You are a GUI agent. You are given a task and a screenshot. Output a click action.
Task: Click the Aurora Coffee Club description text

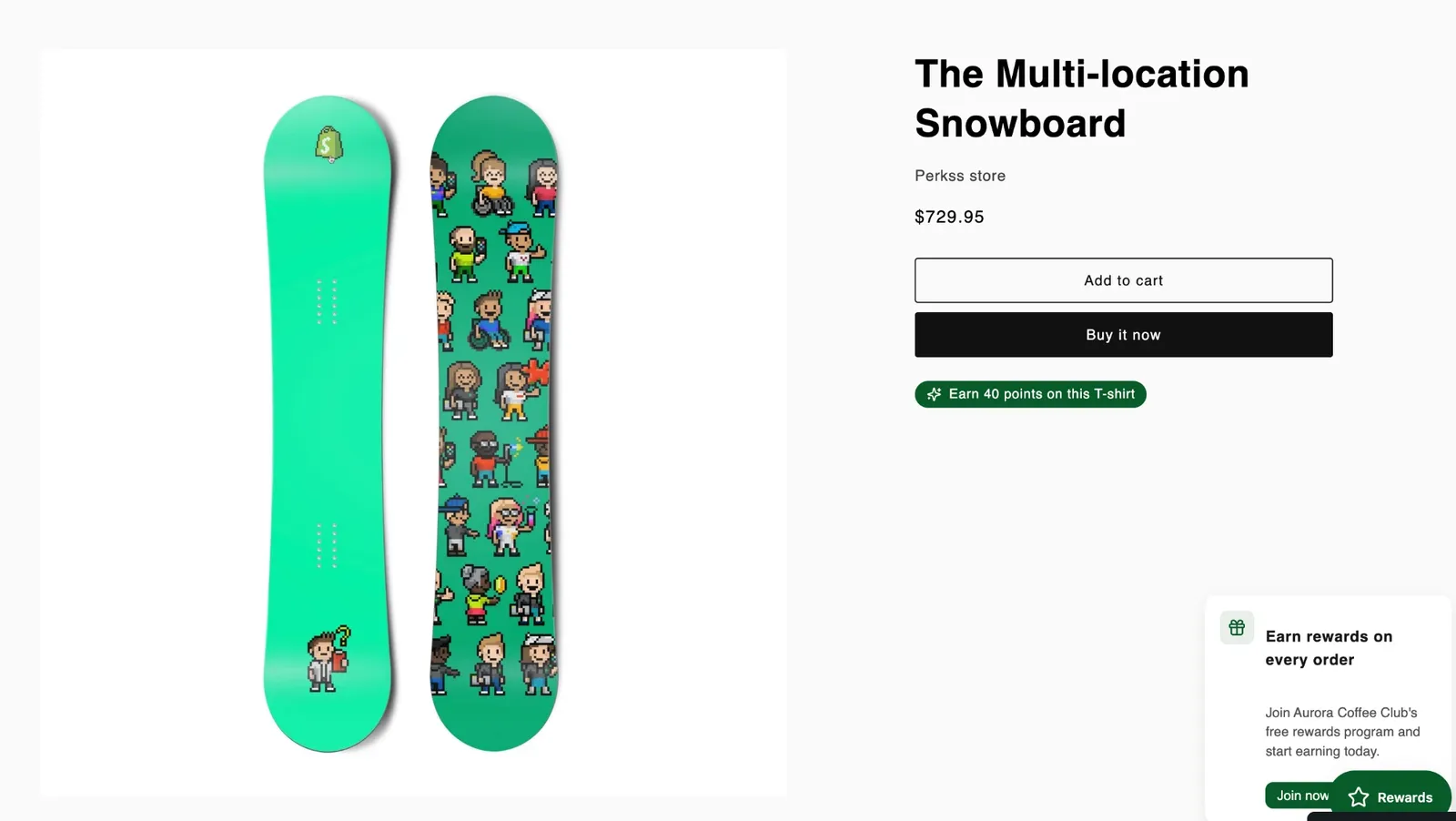[1342, 732]
